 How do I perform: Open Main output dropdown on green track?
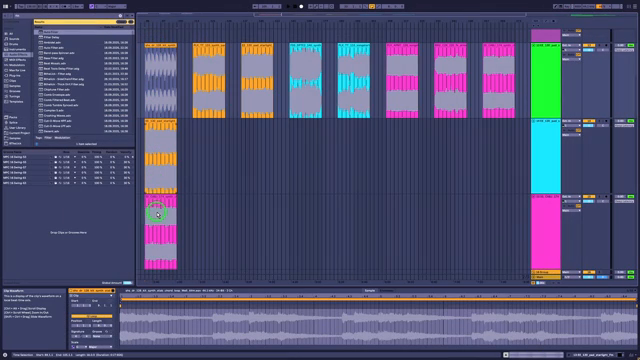tap(571, 60)
